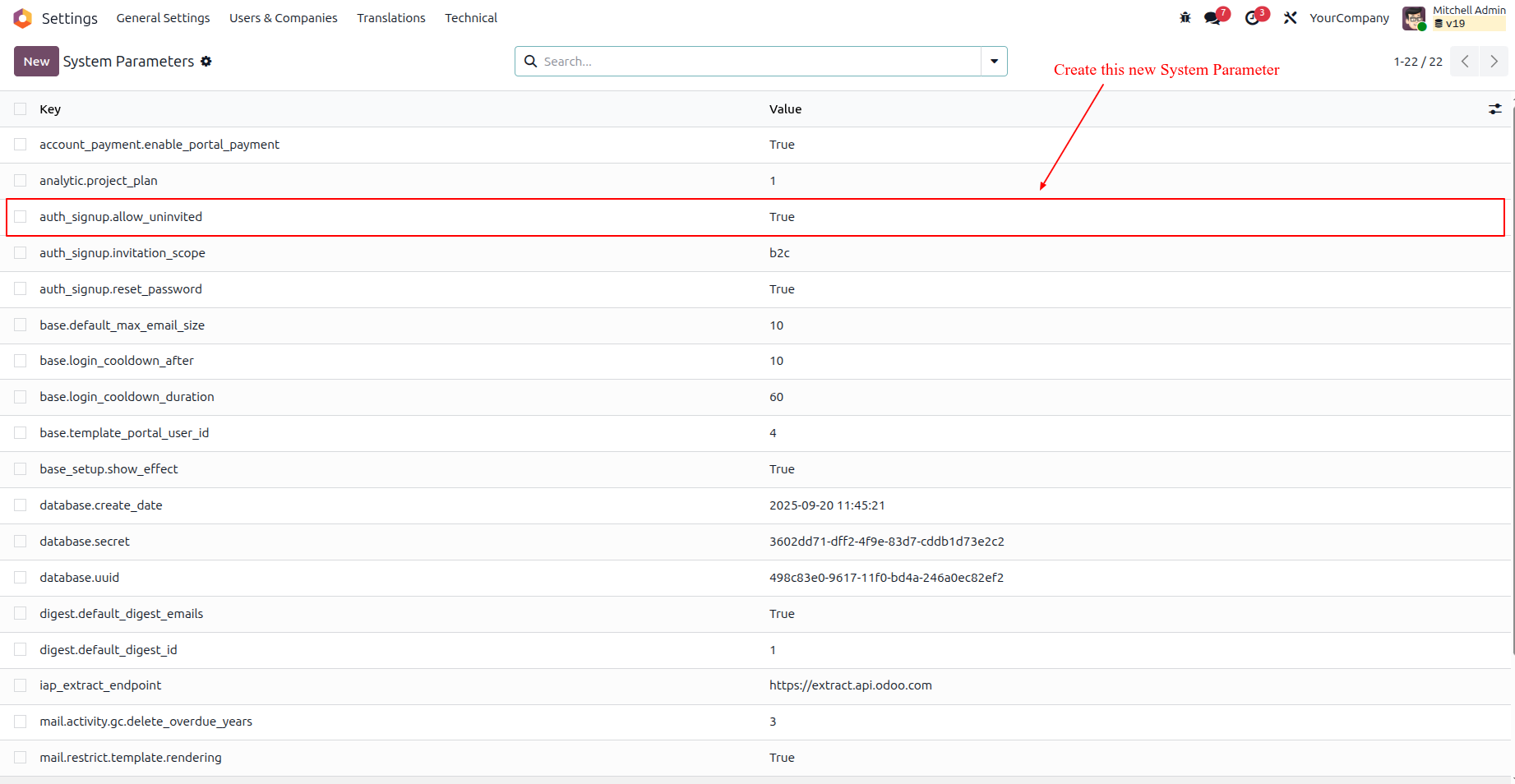
Task: Click the database.uuid value 498c83e0-...
Action: coord(886,578)
